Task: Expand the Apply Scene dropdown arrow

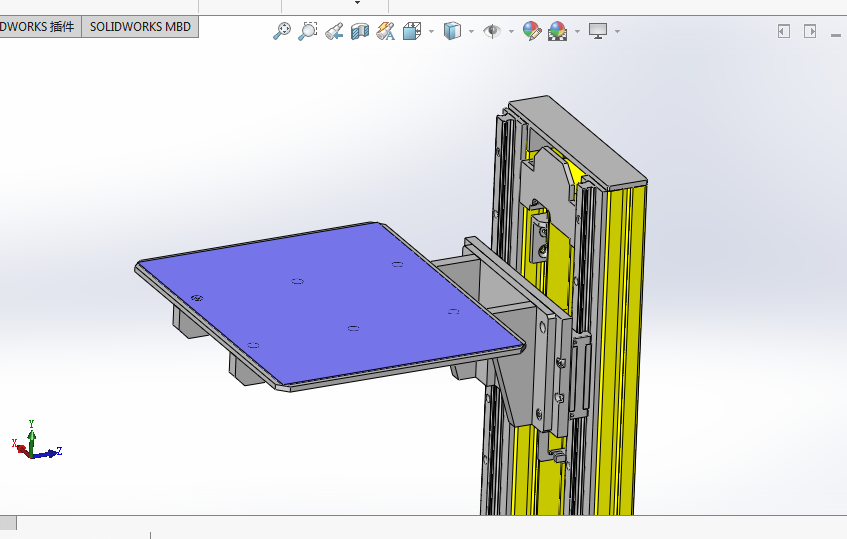Action: [x=577, y=31]
